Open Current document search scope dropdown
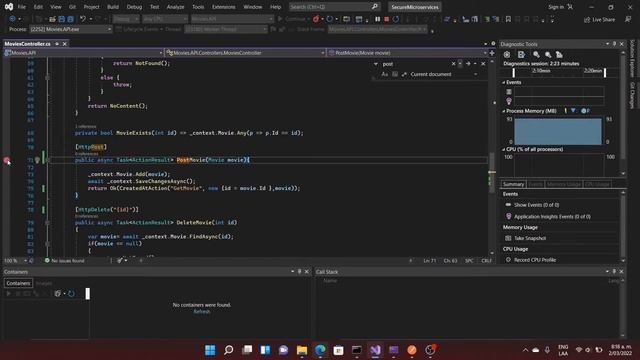Viewport: 640px width, 360px height. [x=444, y=74]
